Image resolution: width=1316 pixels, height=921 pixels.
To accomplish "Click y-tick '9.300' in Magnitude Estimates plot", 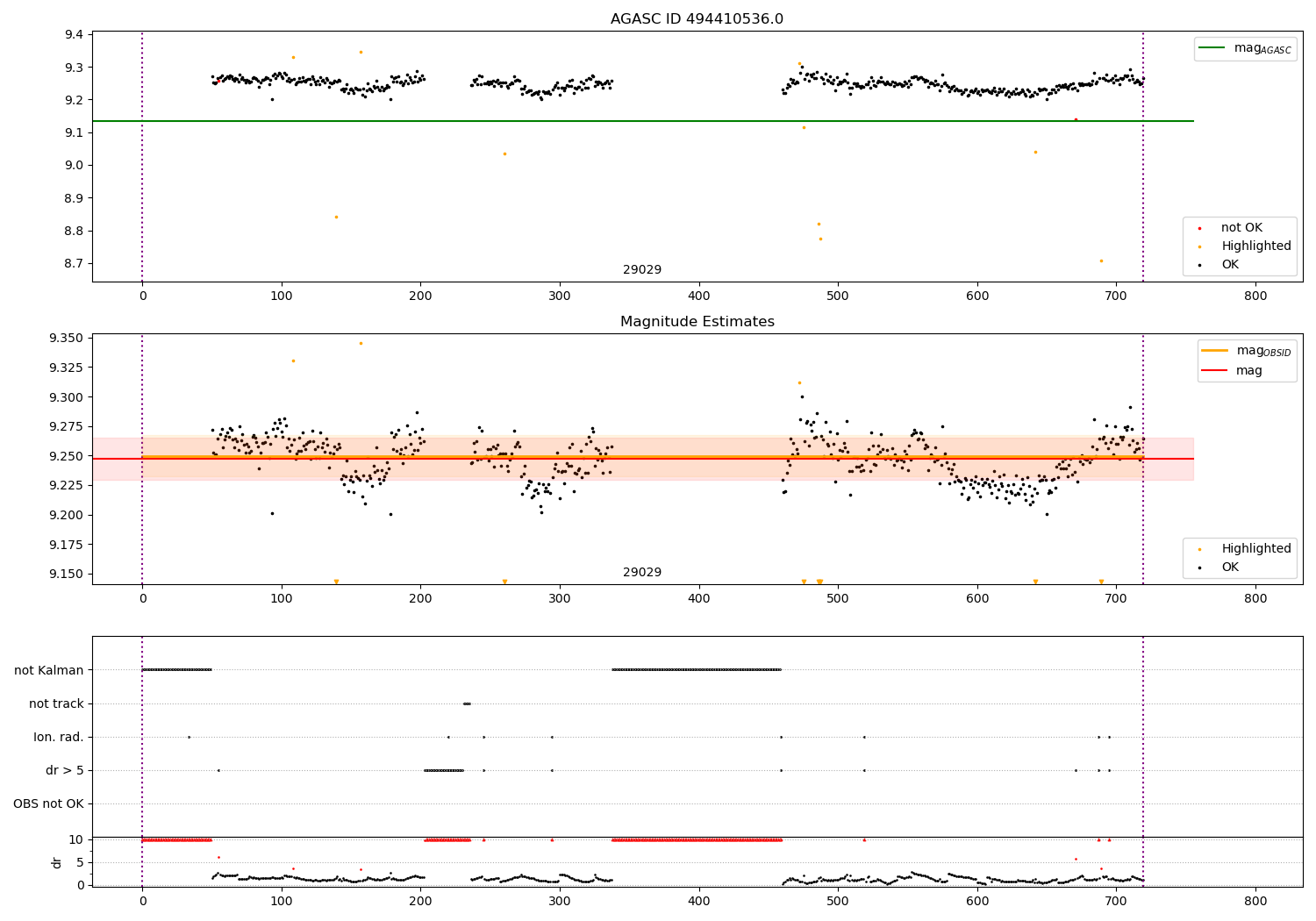I will click(x=66, y=397).
